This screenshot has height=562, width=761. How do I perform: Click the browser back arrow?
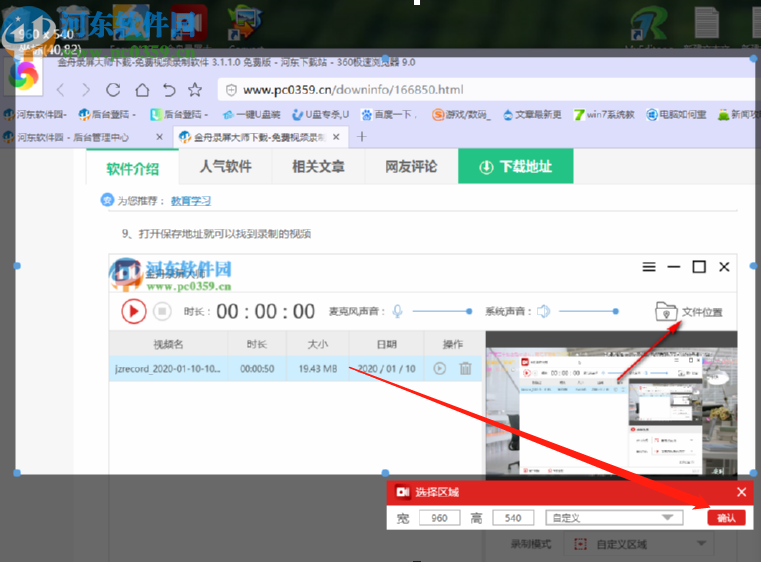click(61, 90)
